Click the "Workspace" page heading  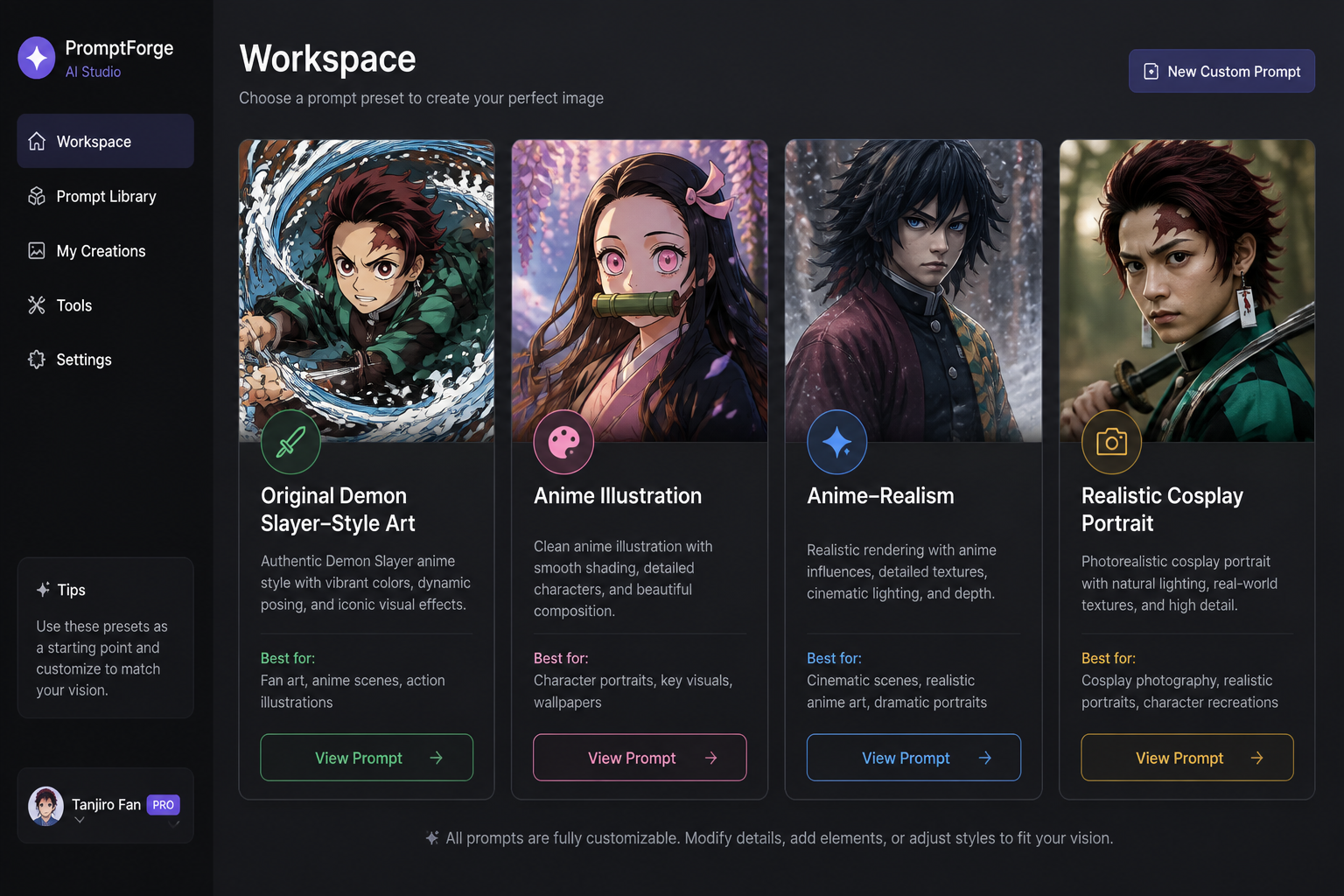pyautogui.click(x=328, y=59)
